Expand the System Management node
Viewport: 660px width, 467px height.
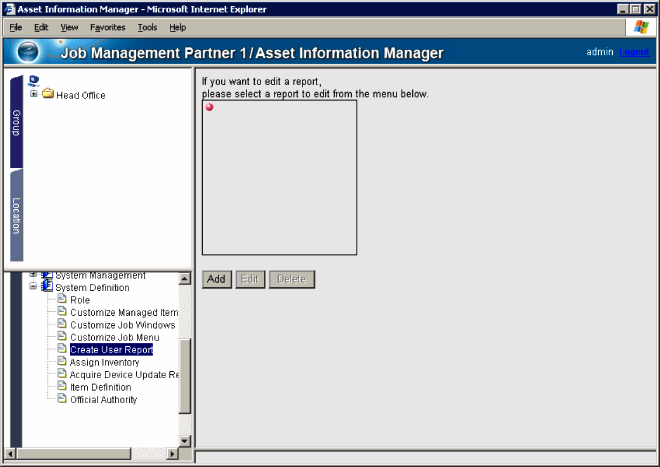[x=33, y=274]
